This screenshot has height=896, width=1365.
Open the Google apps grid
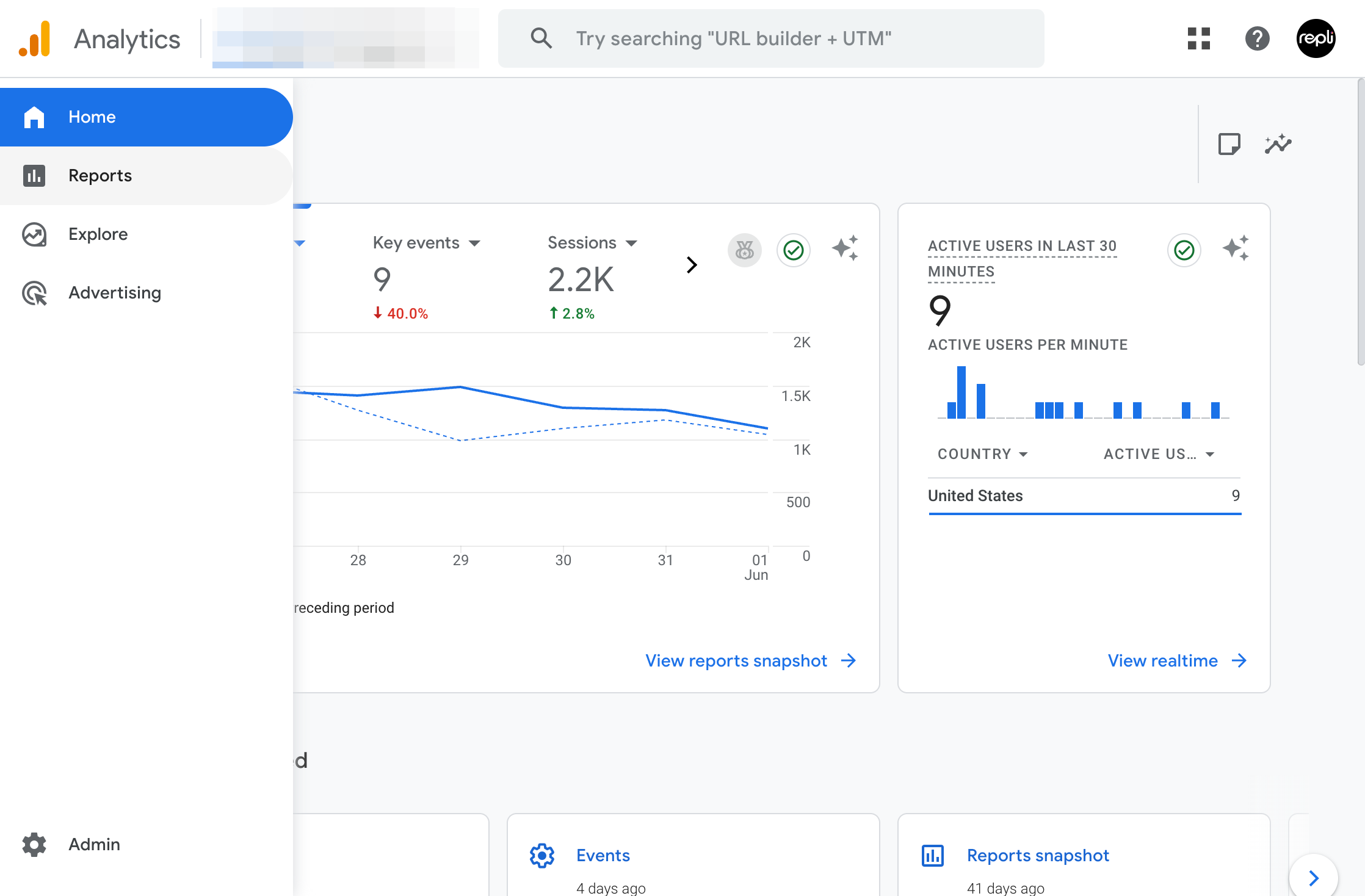coord(1199,38)
